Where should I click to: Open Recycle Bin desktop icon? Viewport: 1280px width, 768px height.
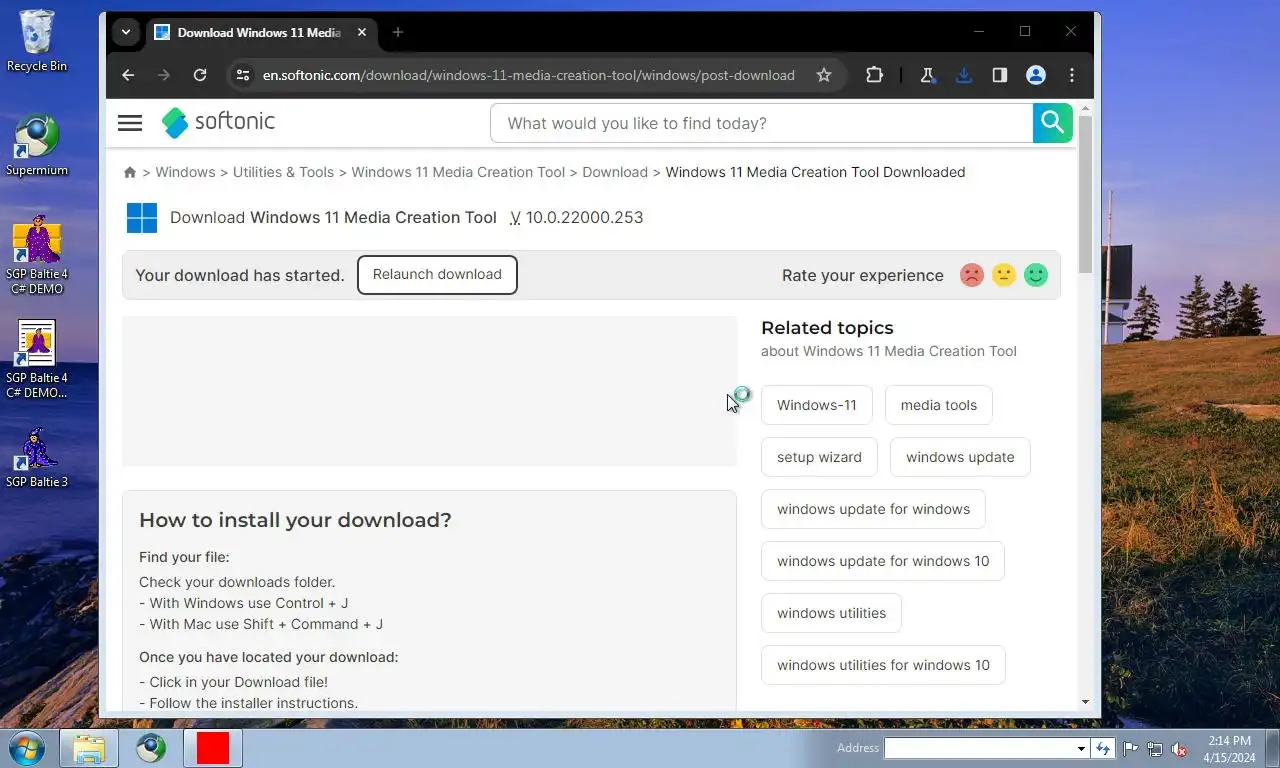pyautogui.click(x=37, y=41)
